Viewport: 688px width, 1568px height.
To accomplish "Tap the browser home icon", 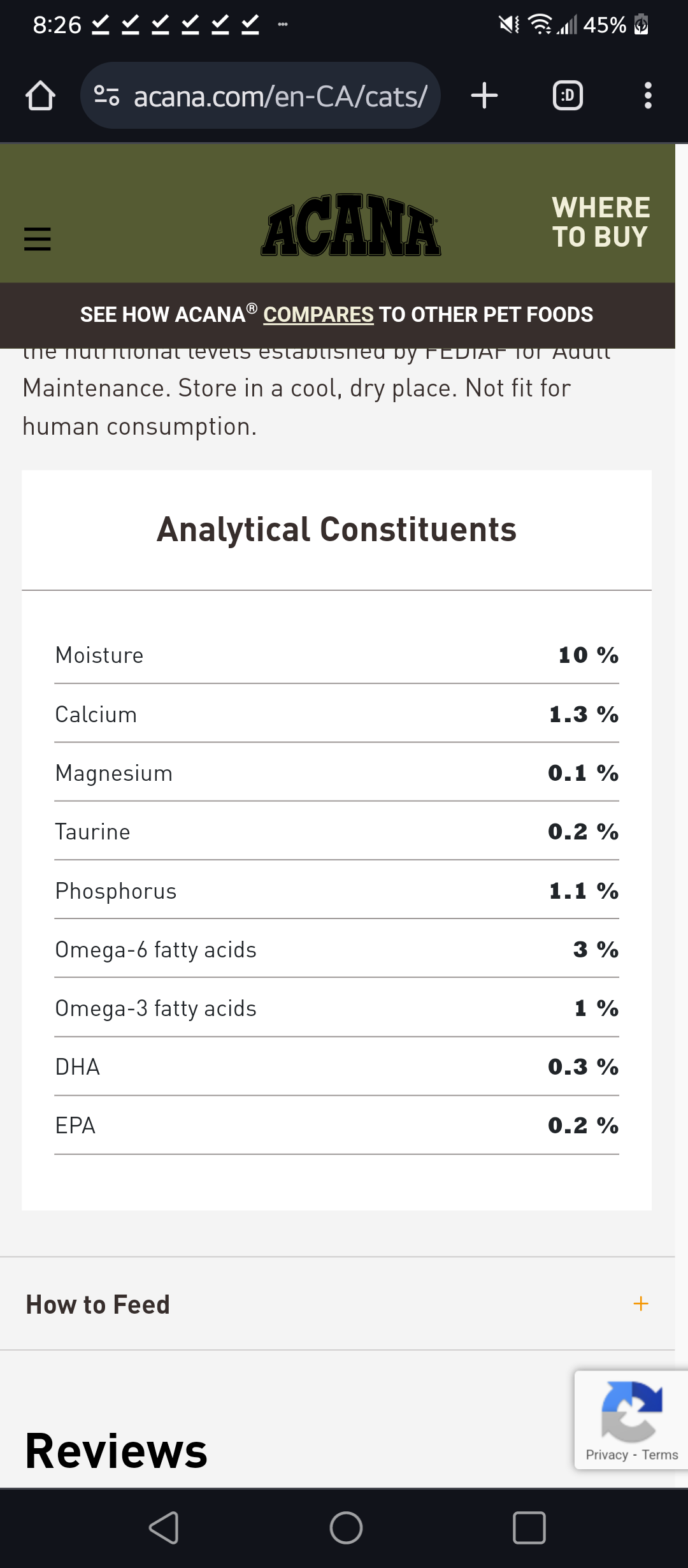I will point(40,96).
